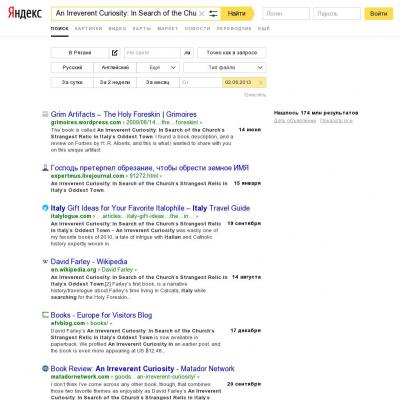The image size is (400, 400).
Task: Click the yellow Найти search button
Action: 237,14
